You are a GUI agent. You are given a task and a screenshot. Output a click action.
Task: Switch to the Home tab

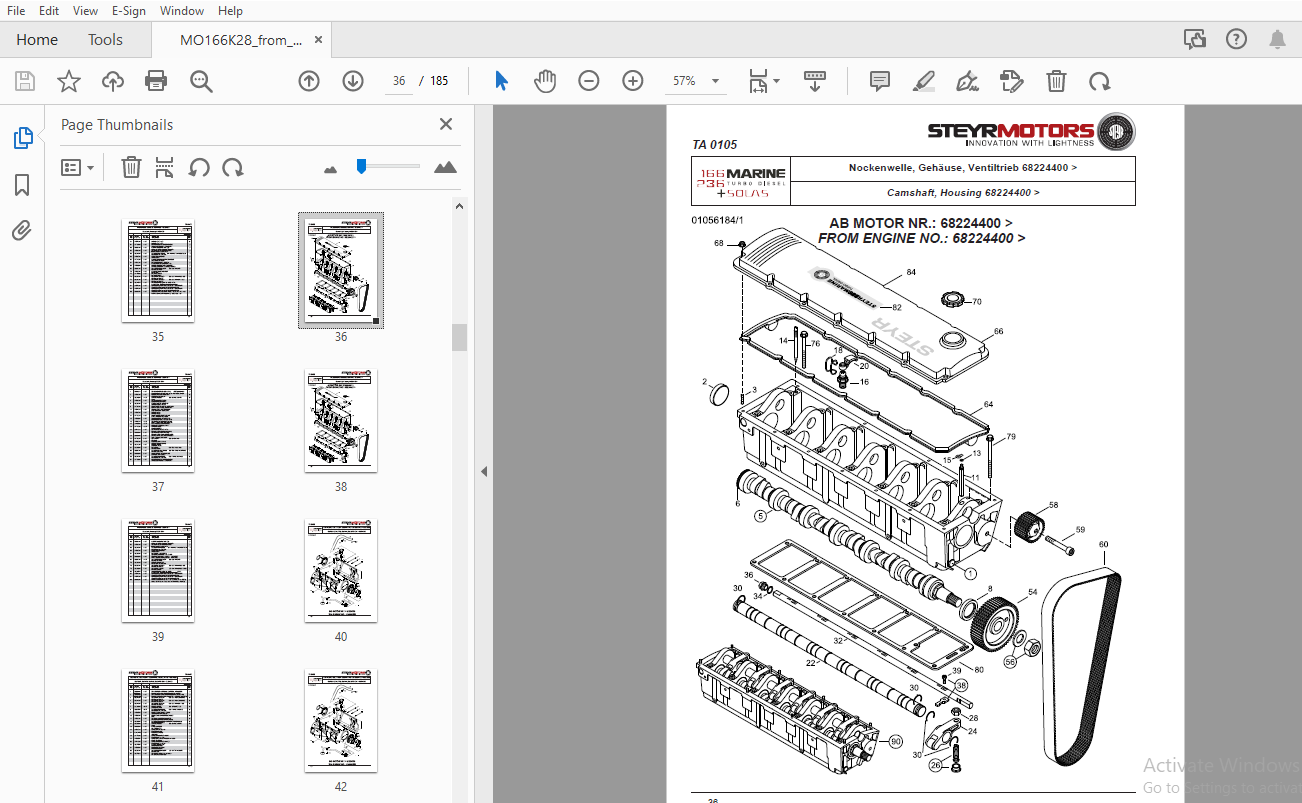37,40
